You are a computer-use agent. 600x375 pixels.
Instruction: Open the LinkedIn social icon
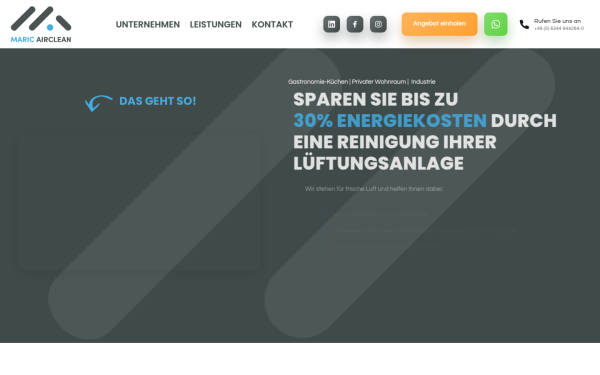click(x=331, y=24)
